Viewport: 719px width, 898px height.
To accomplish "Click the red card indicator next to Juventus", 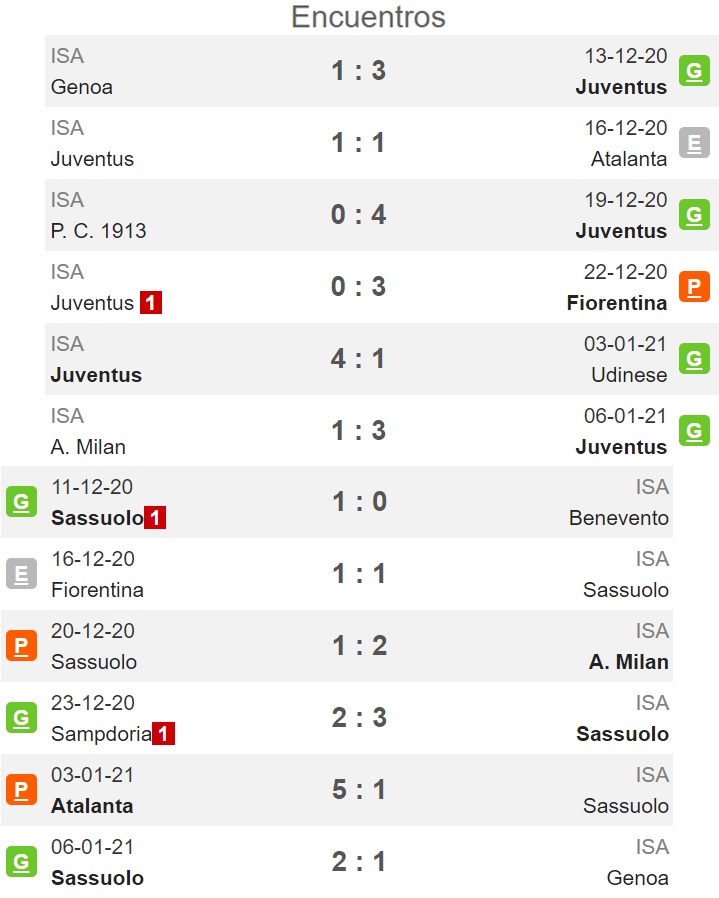I will pos(151,302).
